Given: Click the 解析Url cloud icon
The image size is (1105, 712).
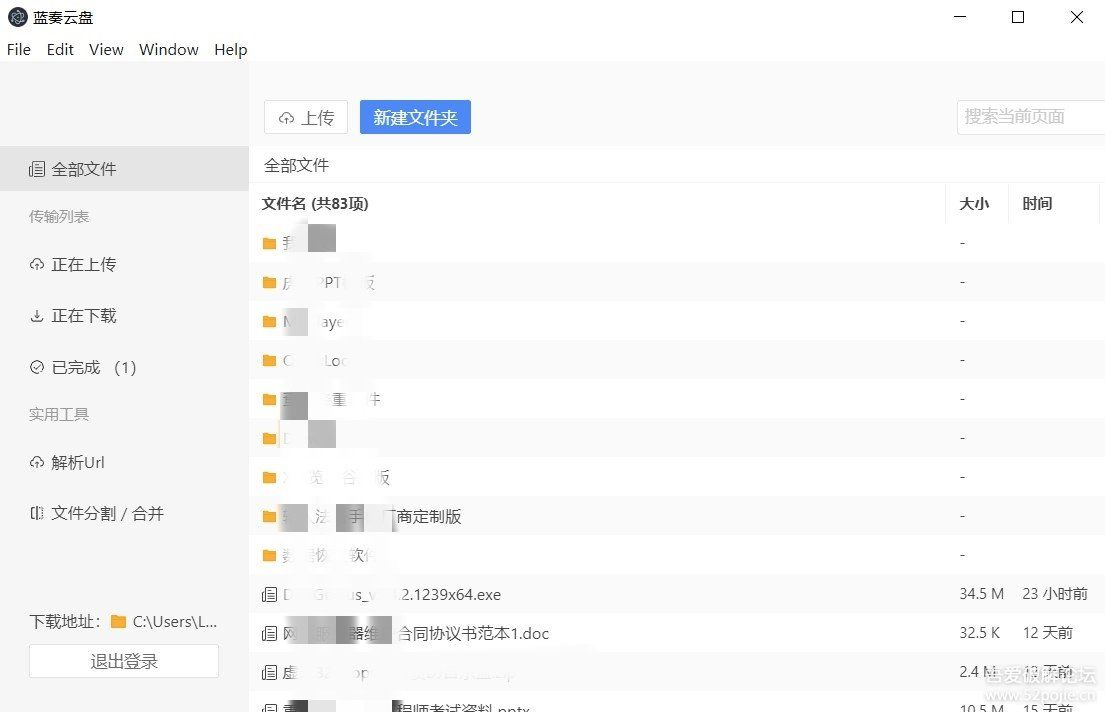Looking at the screenshot, I should point(37,462).
